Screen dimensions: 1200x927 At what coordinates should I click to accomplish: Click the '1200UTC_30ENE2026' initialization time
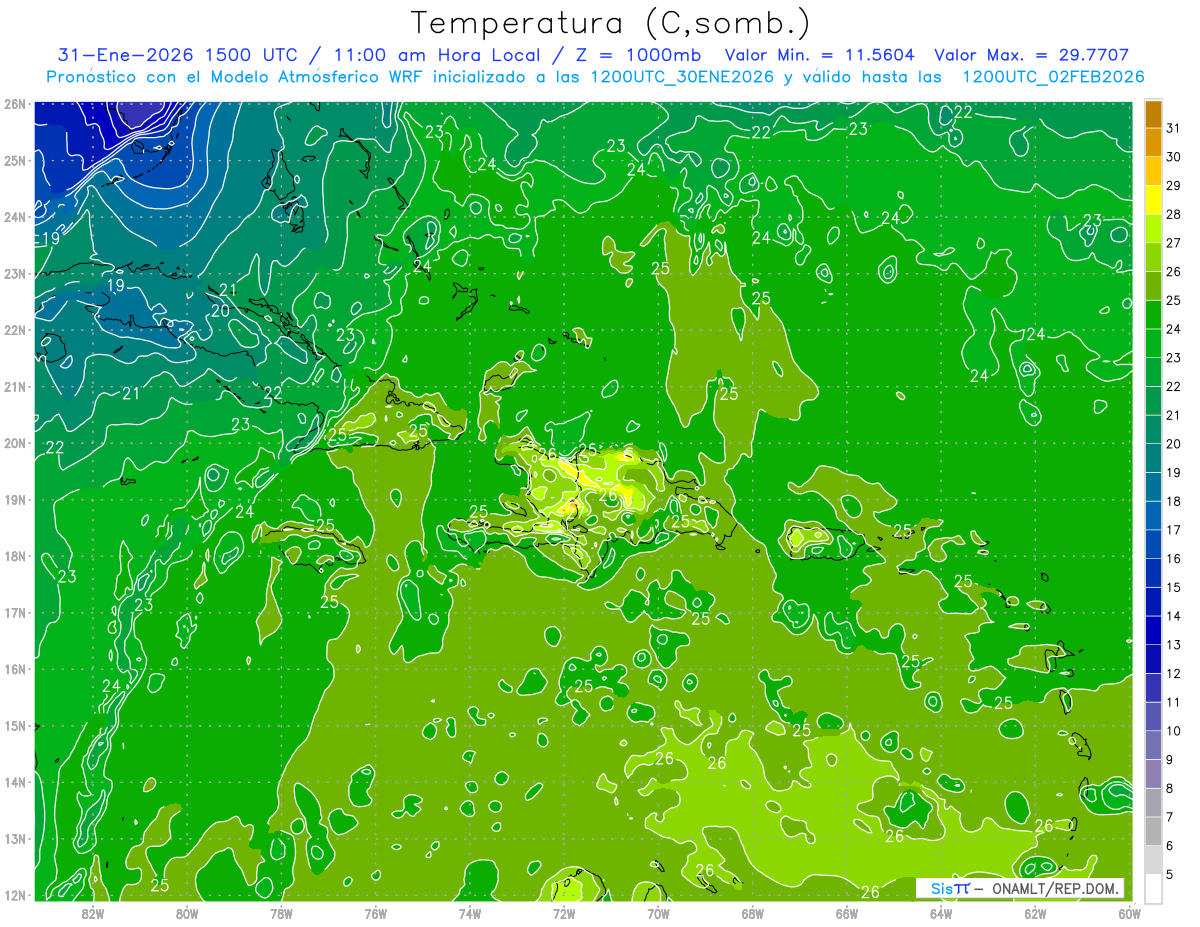[x=682, y=77]
